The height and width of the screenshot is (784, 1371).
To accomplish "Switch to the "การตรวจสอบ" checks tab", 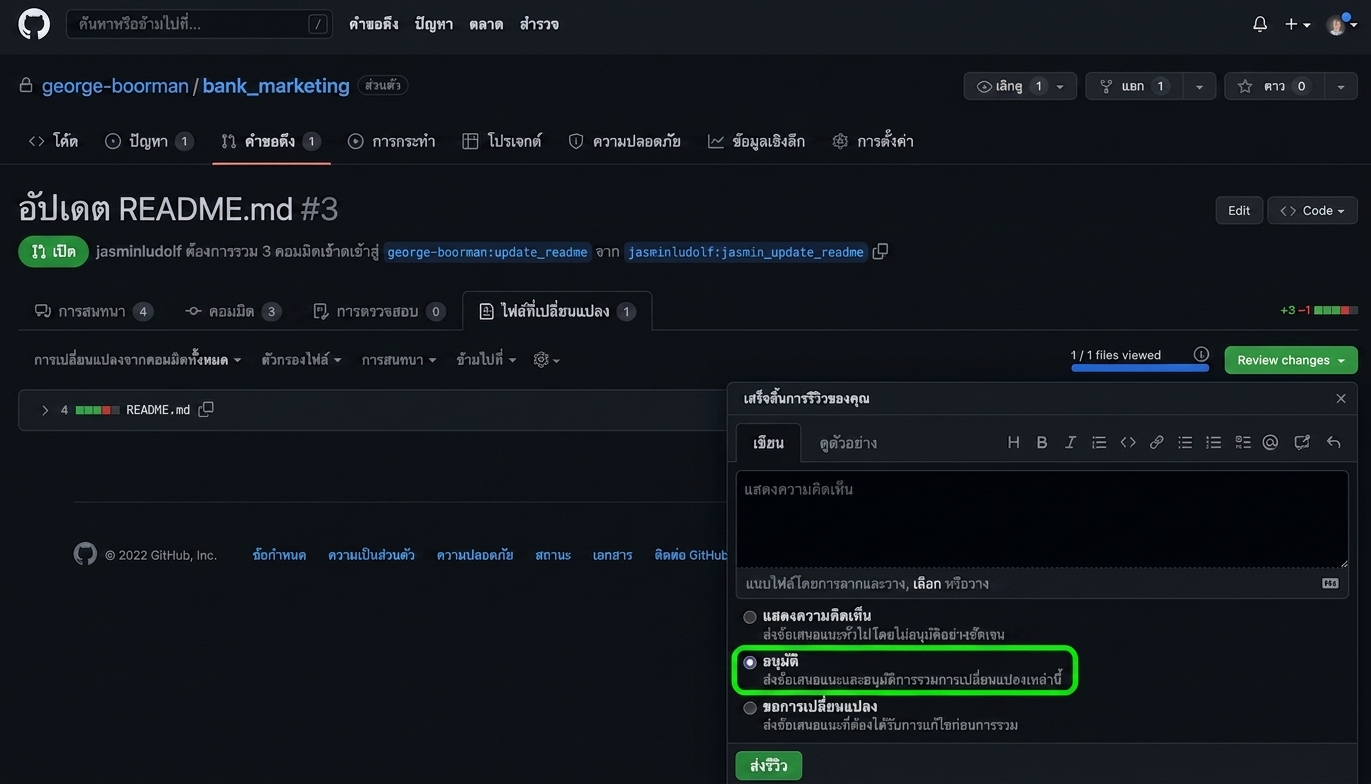I will pyautogui.click(x=379, y=311).
